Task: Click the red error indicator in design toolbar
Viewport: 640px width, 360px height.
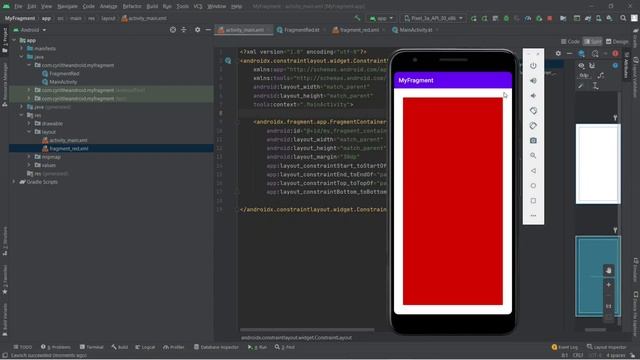Action: pos(615,53)
